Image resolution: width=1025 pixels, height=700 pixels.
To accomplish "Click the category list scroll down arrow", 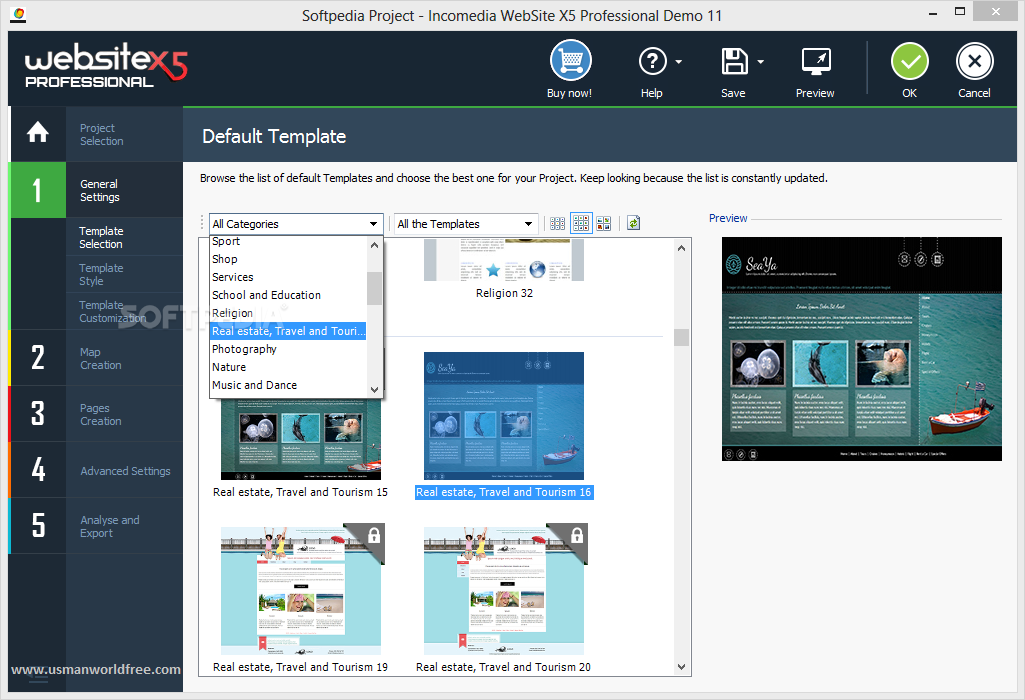I will pos(375,390).
